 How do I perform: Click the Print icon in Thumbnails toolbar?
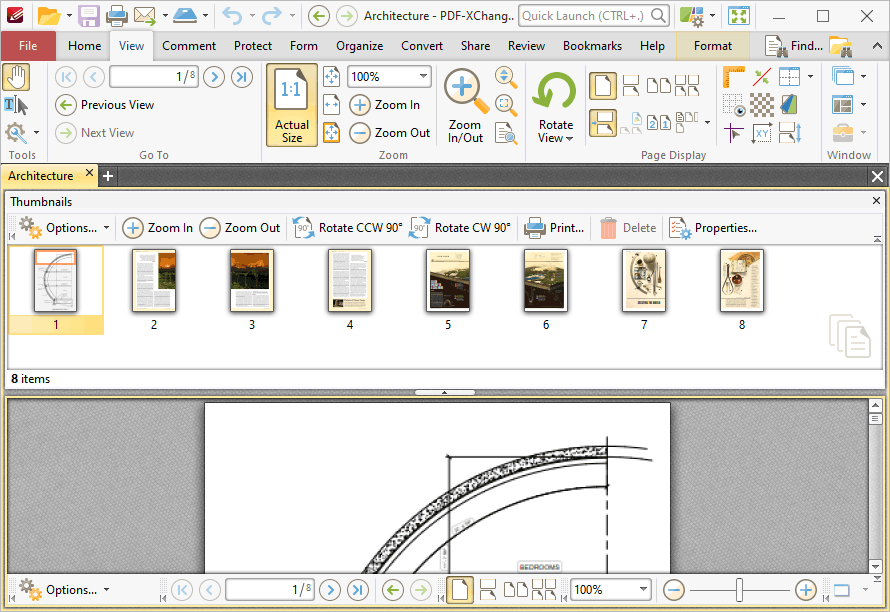tap(535, 228)
